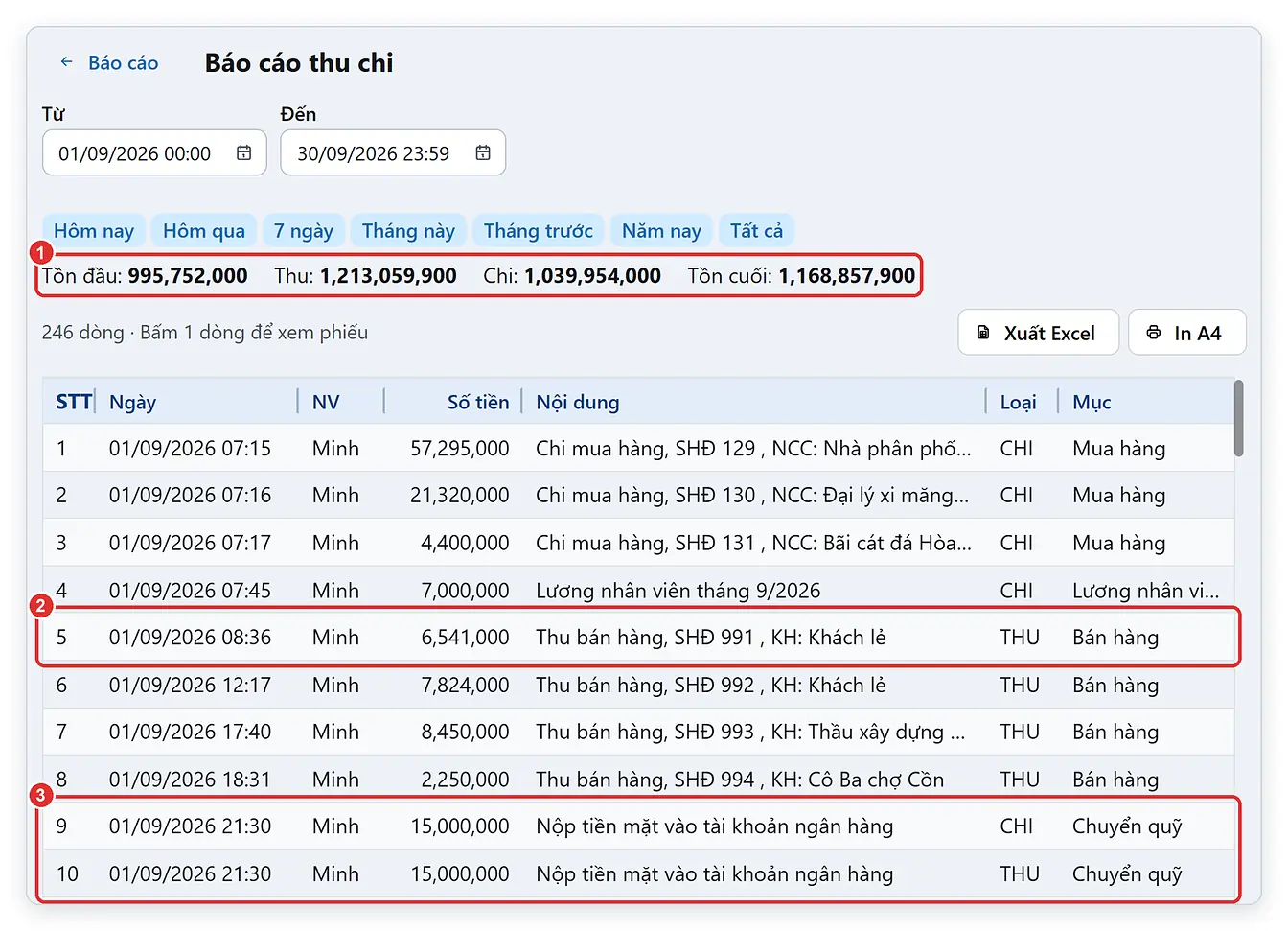1288x931 pixels.
Task: Click the NV column header
Action: pyautogui.click(x=326, y=402)
